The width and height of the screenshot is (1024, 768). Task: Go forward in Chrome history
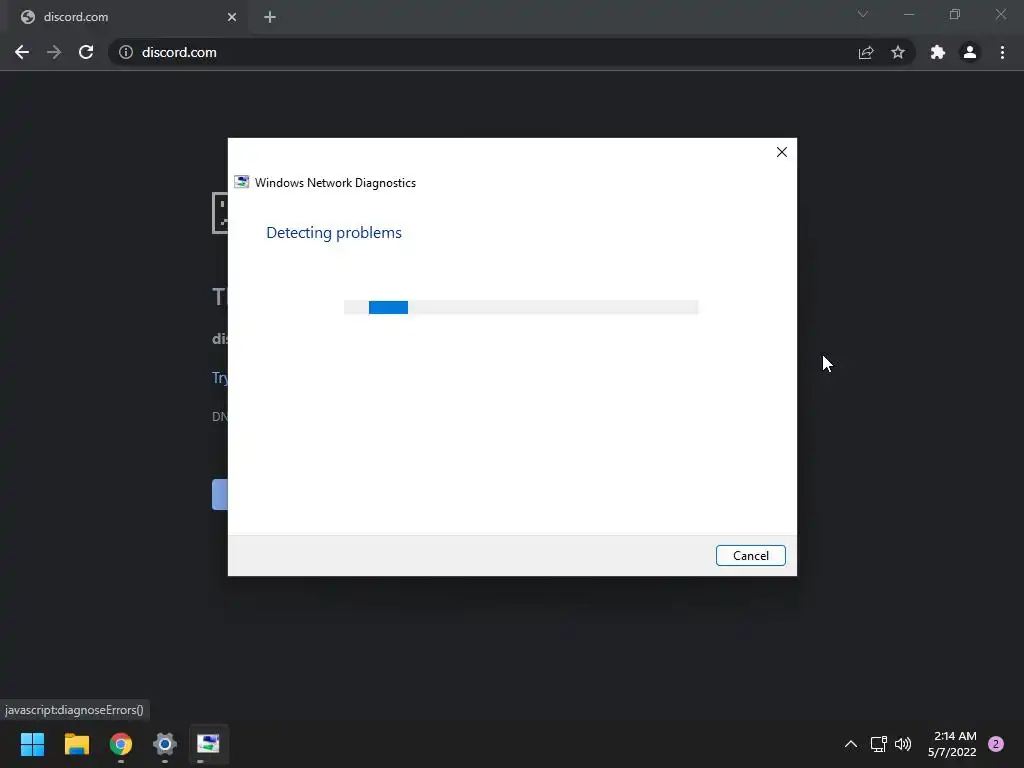[x=54, y=52]
